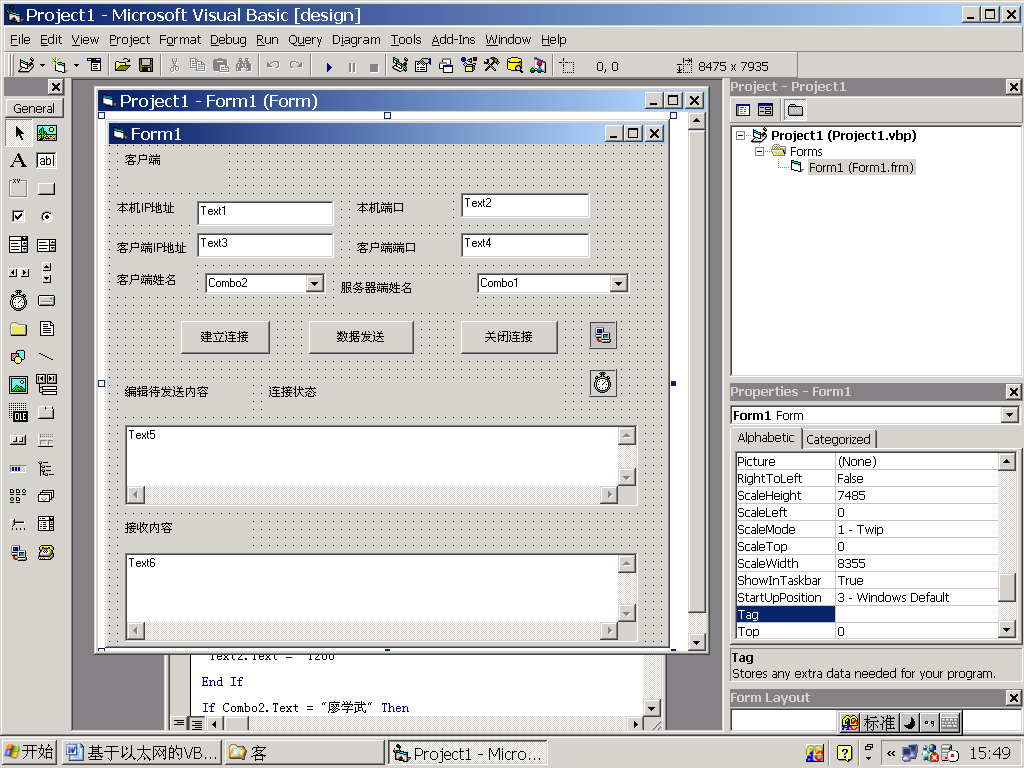
Task: Select the OptionButton tool in the toolbox
Action: (x=46, y=216)
